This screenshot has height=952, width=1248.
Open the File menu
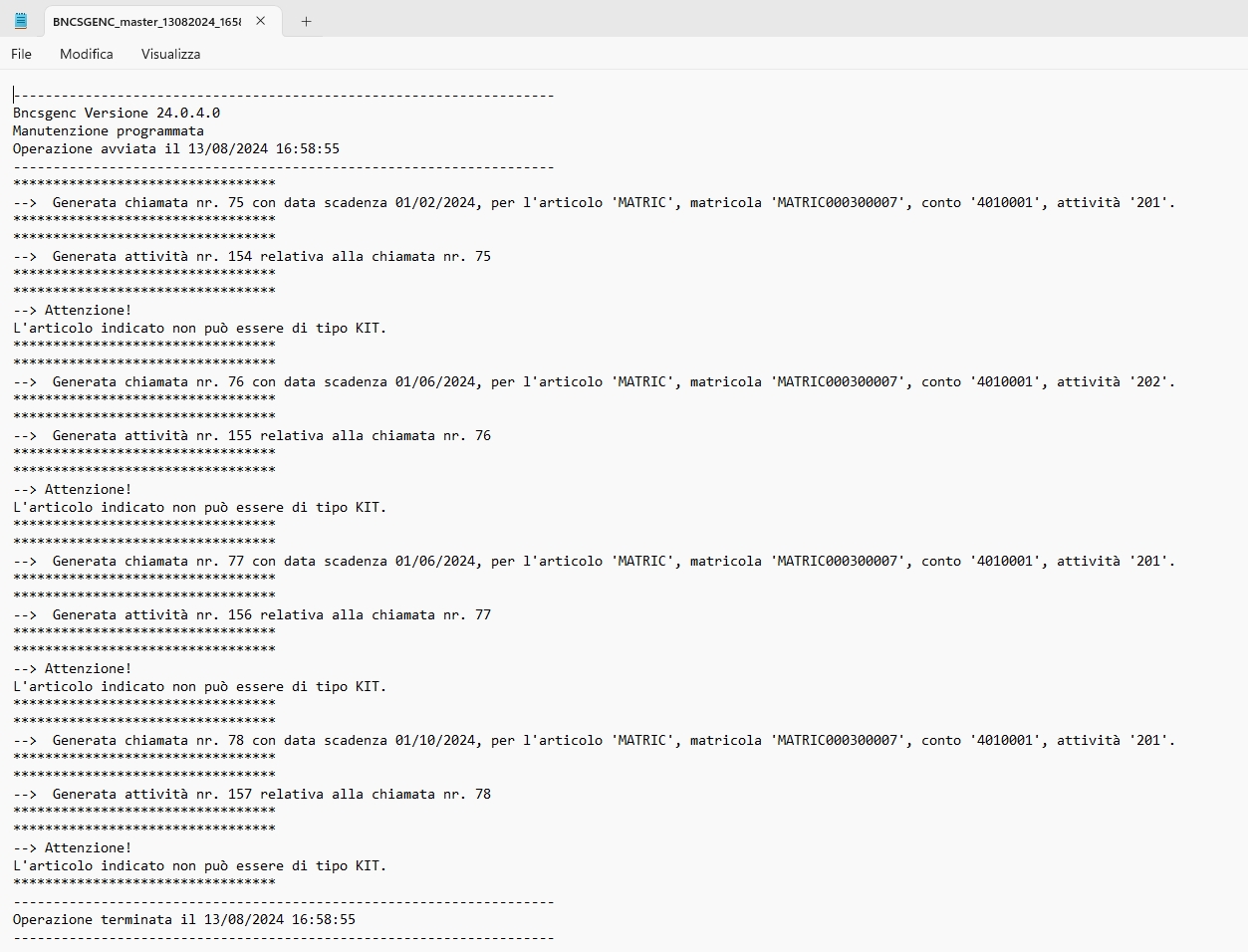coord(21,54)
